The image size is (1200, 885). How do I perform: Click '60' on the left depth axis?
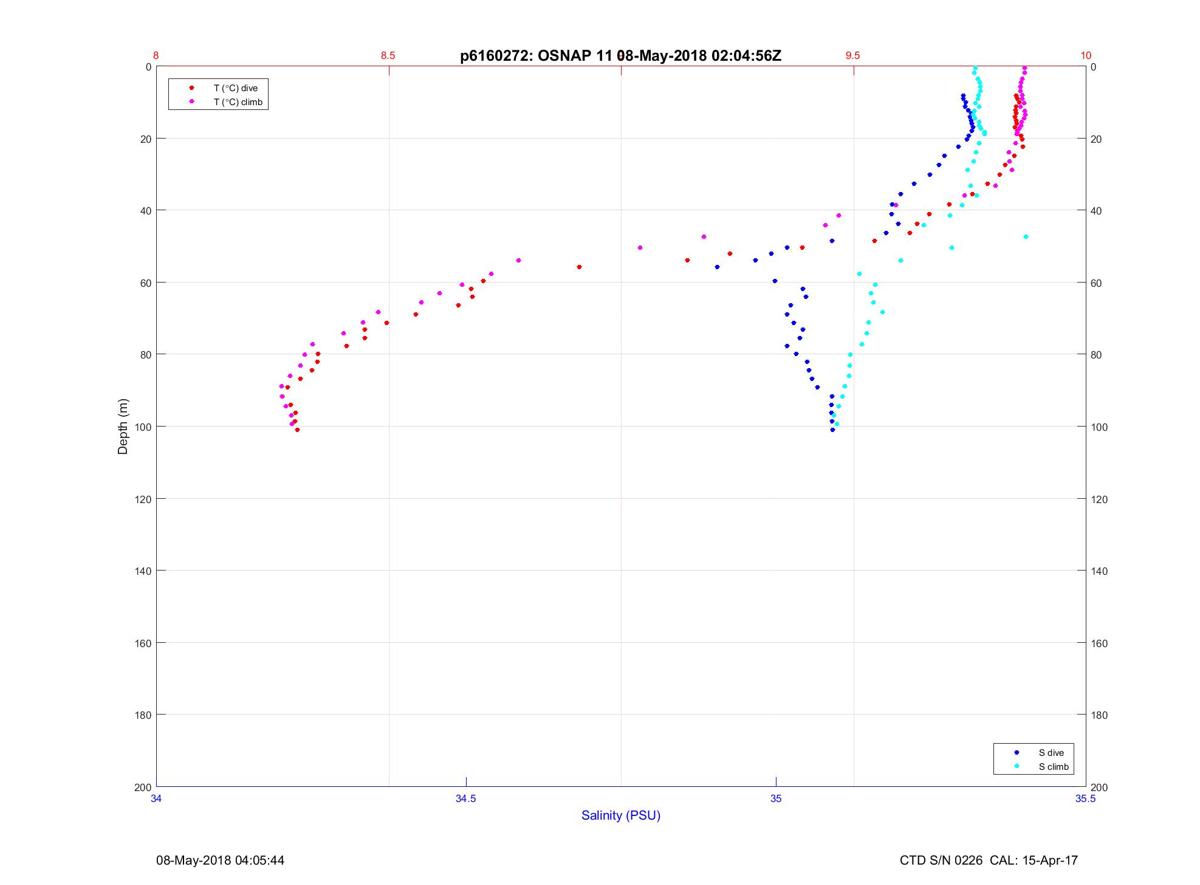pos(145,283)
